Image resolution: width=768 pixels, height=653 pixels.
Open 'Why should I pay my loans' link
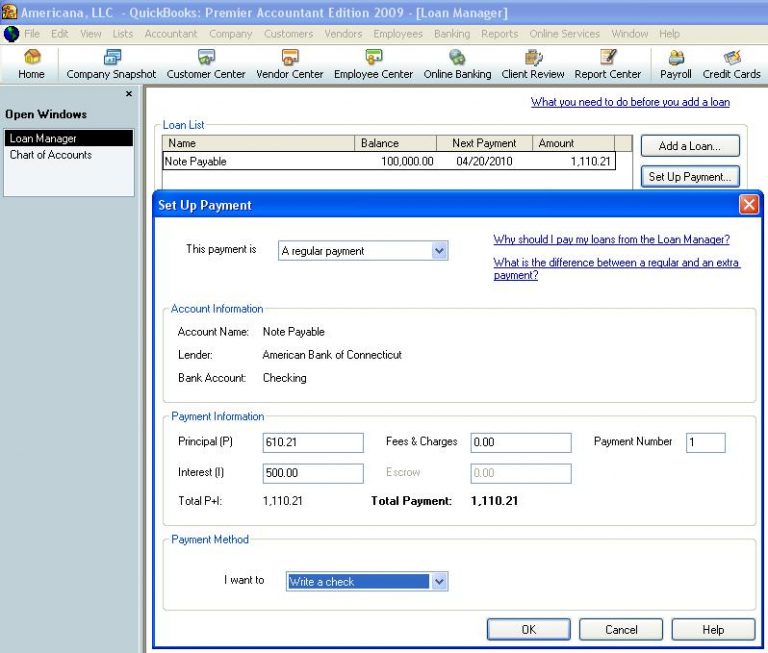pos(611,240)
